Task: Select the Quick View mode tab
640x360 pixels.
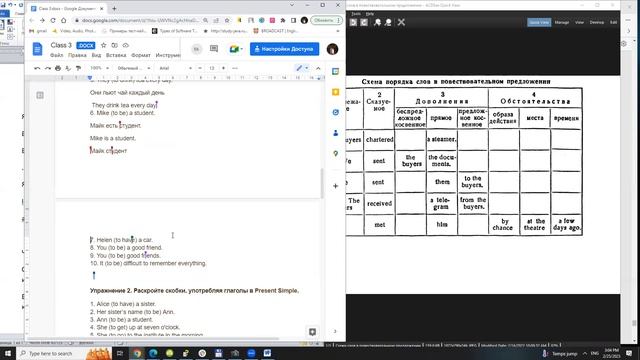Action: coord(539,22)
